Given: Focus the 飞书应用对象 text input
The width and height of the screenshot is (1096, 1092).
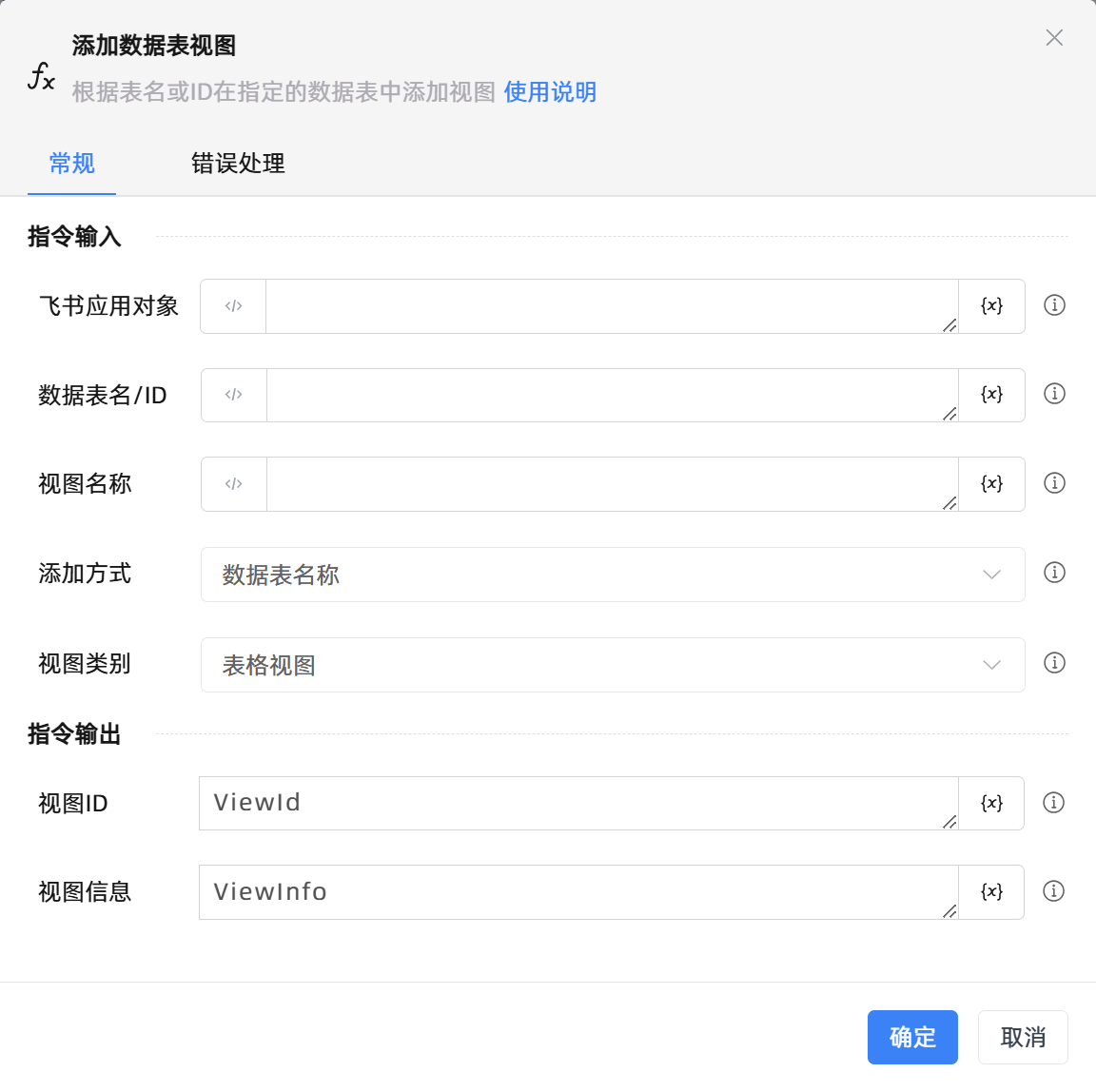Looking at the screenshot, I should point(612,306).
